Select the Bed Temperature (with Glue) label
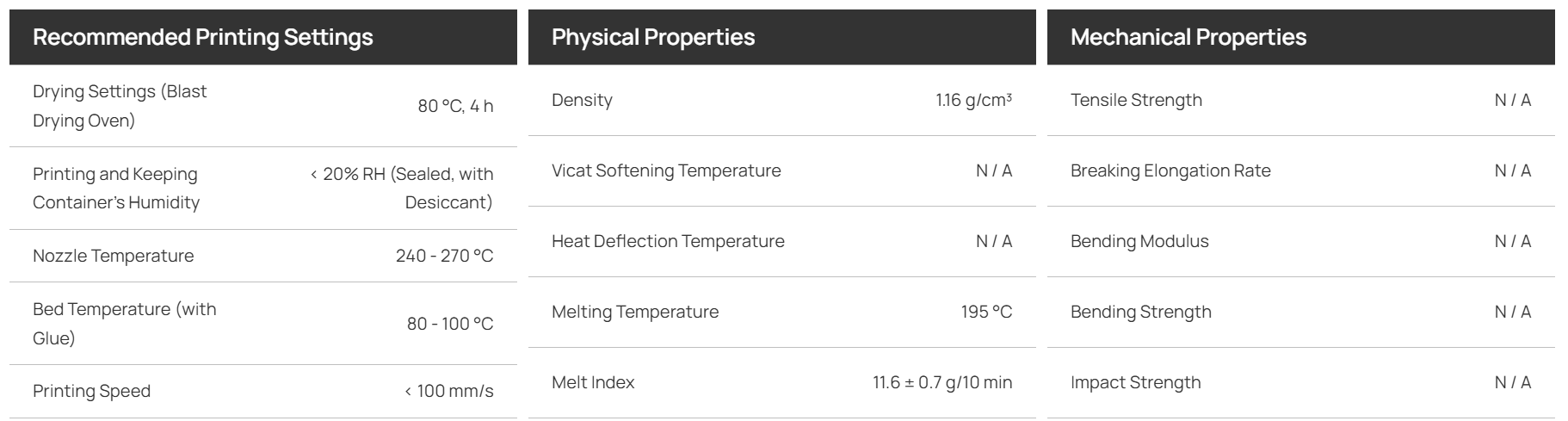Viewport: 1568px width, 421px height. 125,323
